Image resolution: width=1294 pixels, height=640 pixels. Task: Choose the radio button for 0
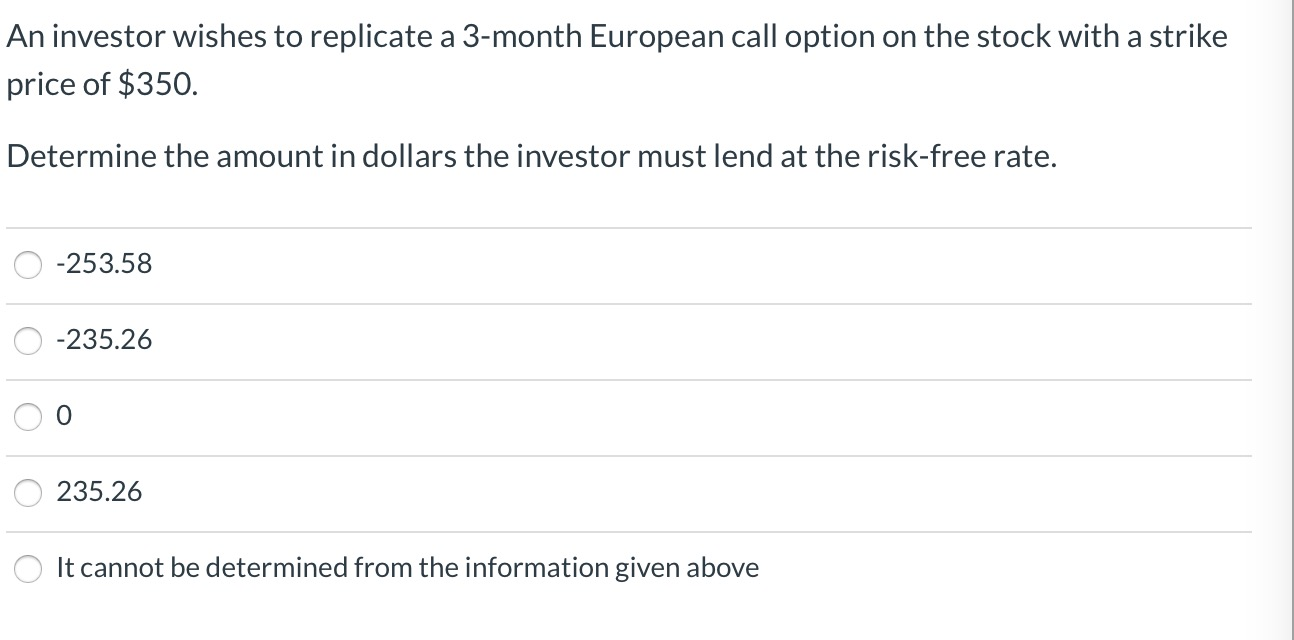pos(28,417)
